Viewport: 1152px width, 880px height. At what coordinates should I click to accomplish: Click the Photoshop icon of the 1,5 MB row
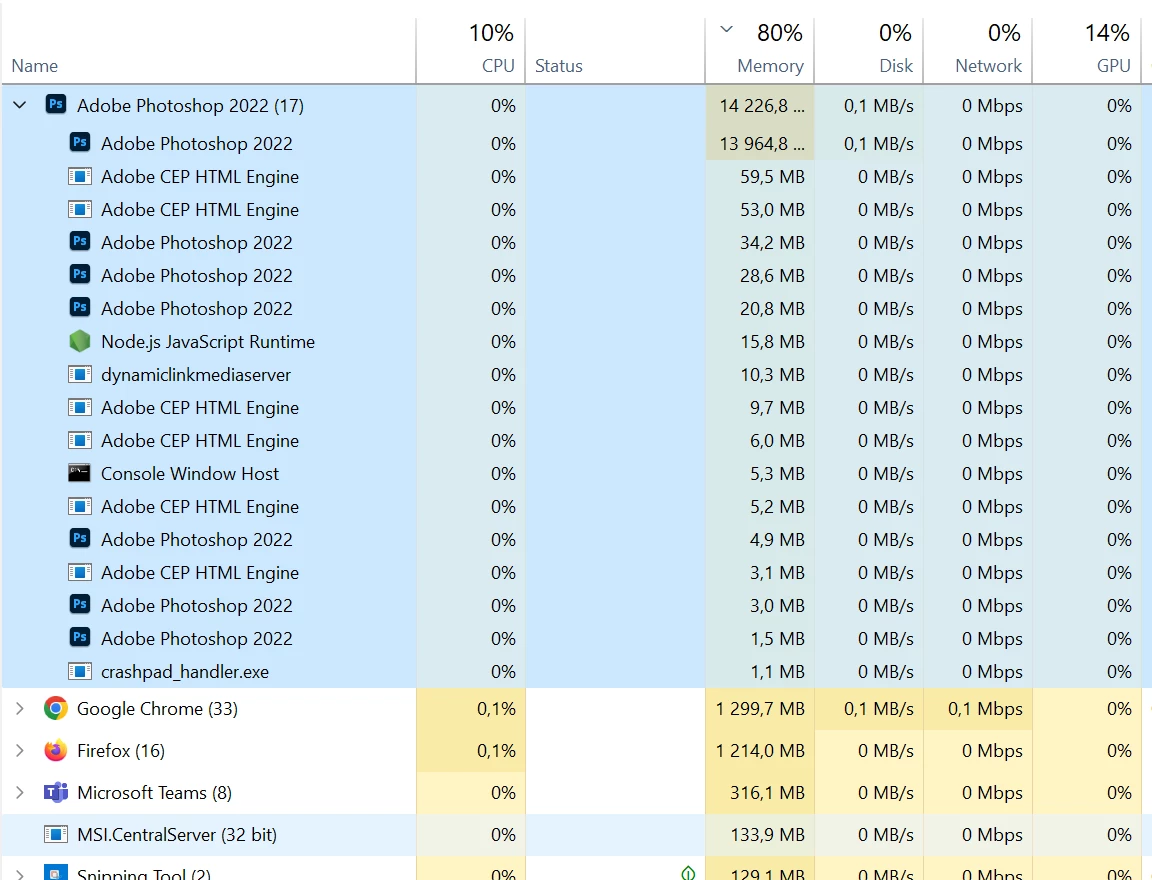[80, 637]
